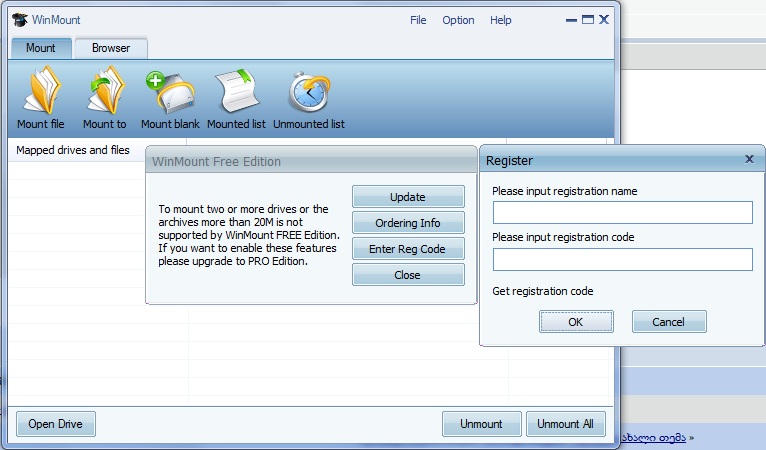
Task: Open the File menu
Action: coord(418,20)
